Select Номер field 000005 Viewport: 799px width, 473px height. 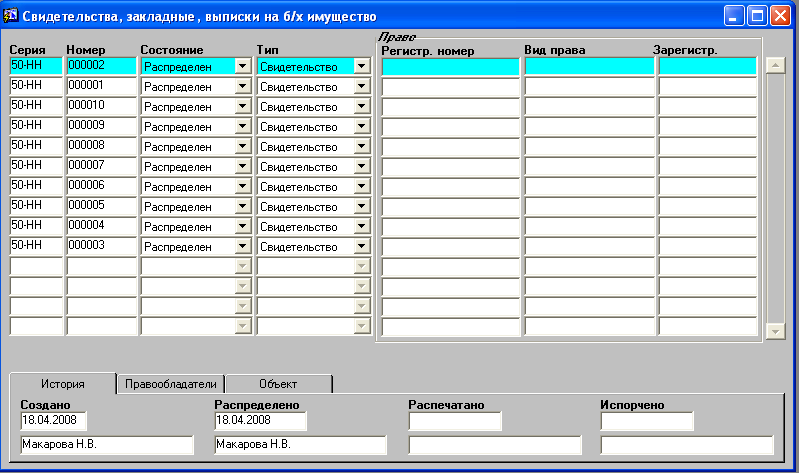pyautogui.click(x=101, y=206)
